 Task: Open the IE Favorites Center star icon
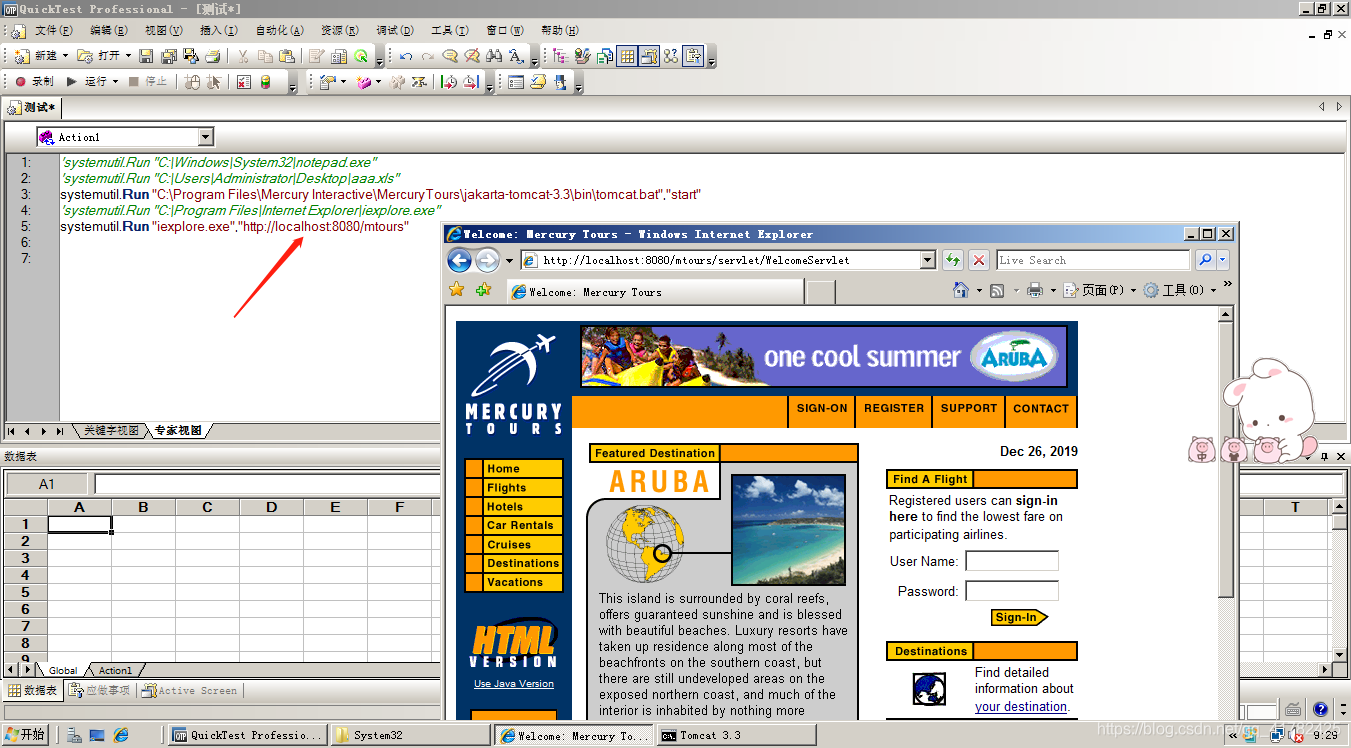[x=457, y=290]
